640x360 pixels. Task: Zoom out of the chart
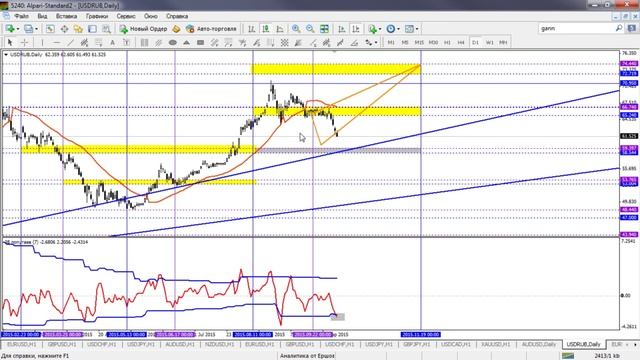pyautogui.click(x=310, y=29)
